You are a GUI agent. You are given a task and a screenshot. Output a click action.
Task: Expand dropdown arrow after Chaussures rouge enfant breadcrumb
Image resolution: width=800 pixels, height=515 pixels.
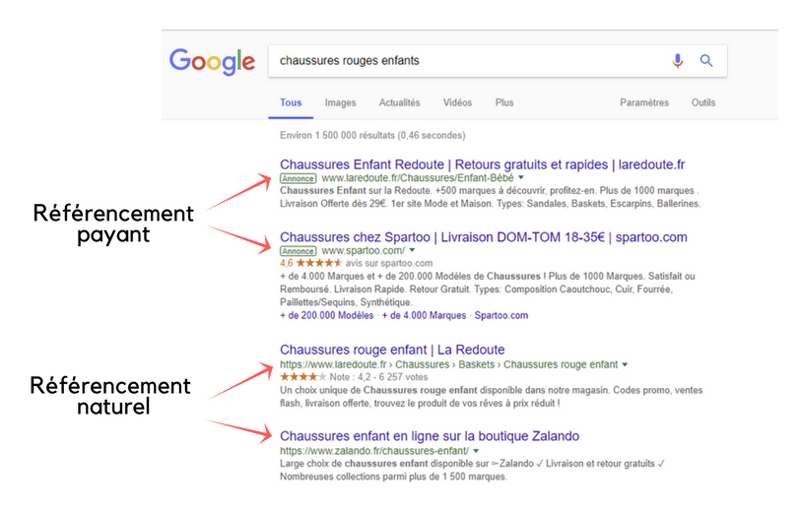coord(625,364)
